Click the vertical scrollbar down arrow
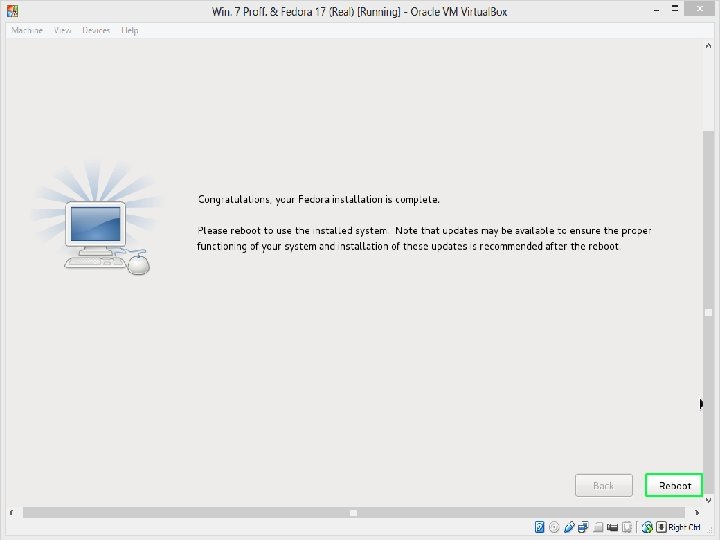This screenshot has width=720, height=540. (708, 500)
